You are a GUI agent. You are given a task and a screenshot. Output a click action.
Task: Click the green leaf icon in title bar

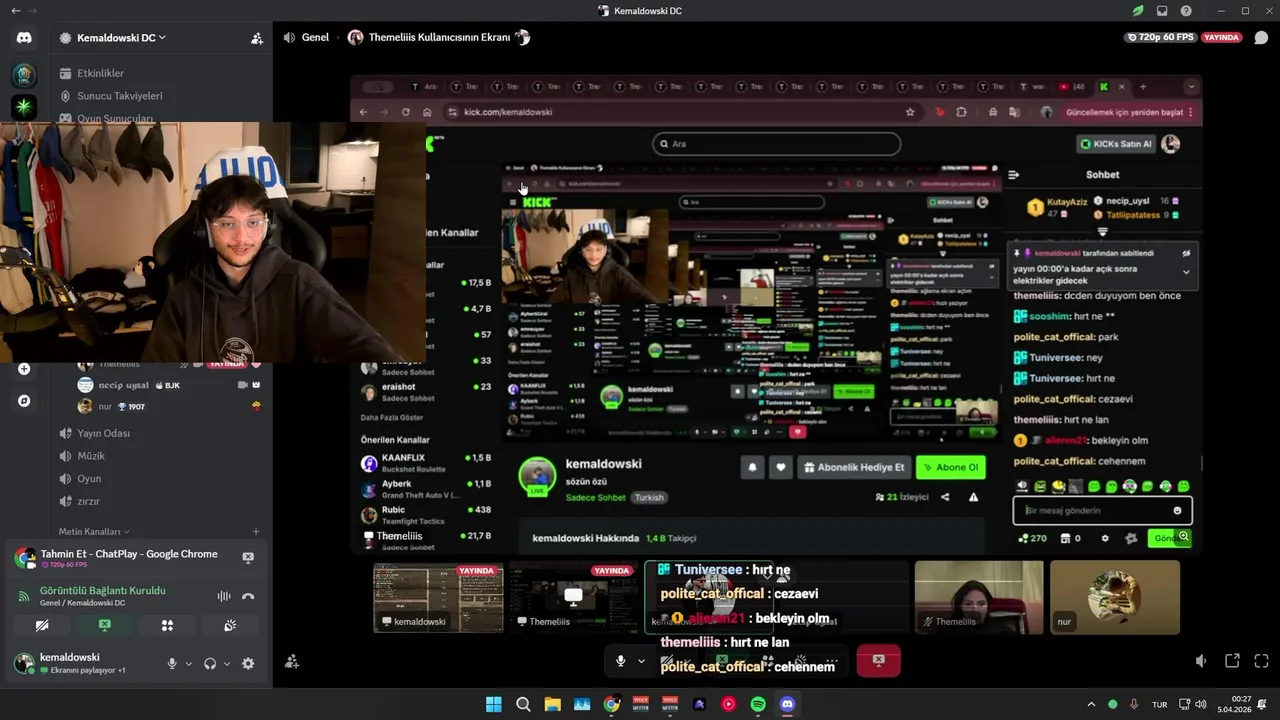pos(1138,11)
